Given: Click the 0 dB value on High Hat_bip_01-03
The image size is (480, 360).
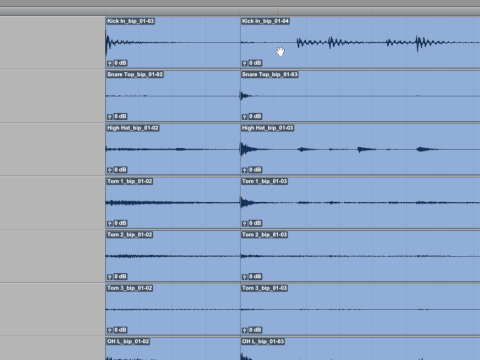Looking at the screenshot, I should 255,170.
